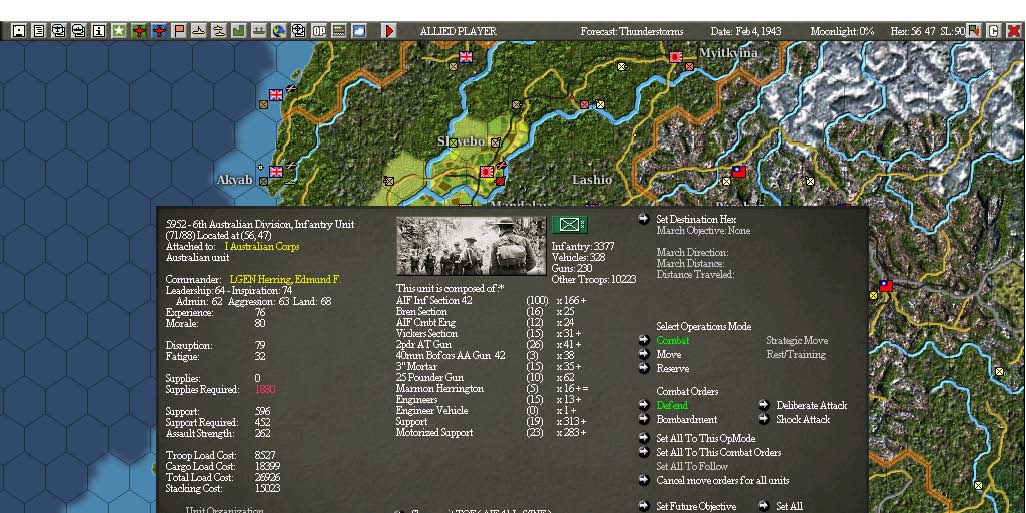Click the soldiers photo thumbnail

coord(470,246)
